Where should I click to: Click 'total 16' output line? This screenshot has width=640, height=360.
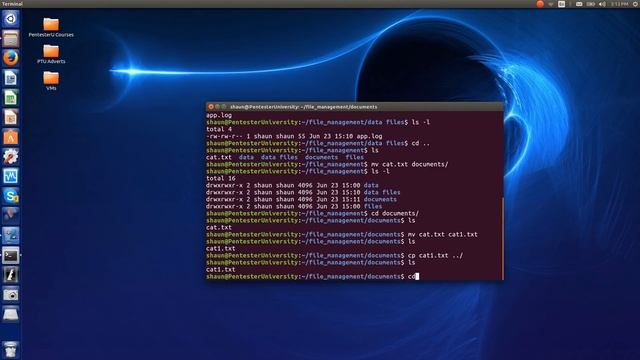[220, 178]
